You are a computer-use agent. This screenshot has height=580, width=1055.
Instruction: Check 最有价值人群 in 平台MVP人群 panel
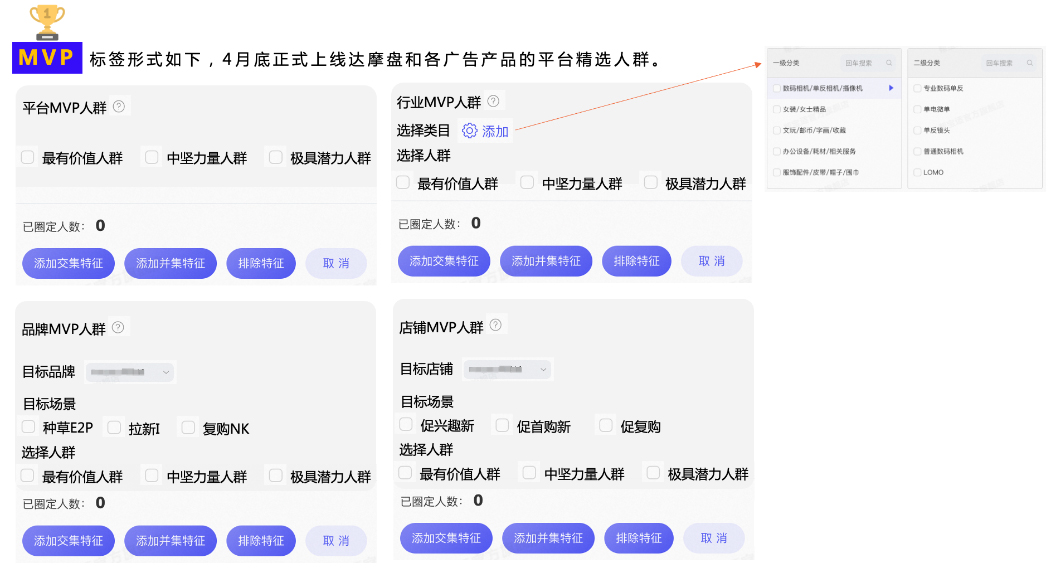[26, 157]
